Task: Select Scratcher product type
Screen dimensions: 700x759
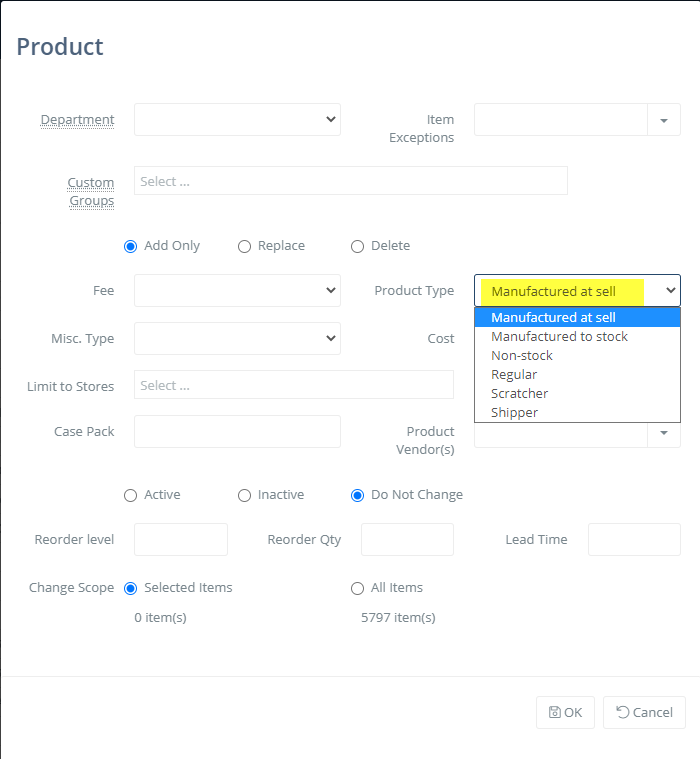Action: coord(578,394)
